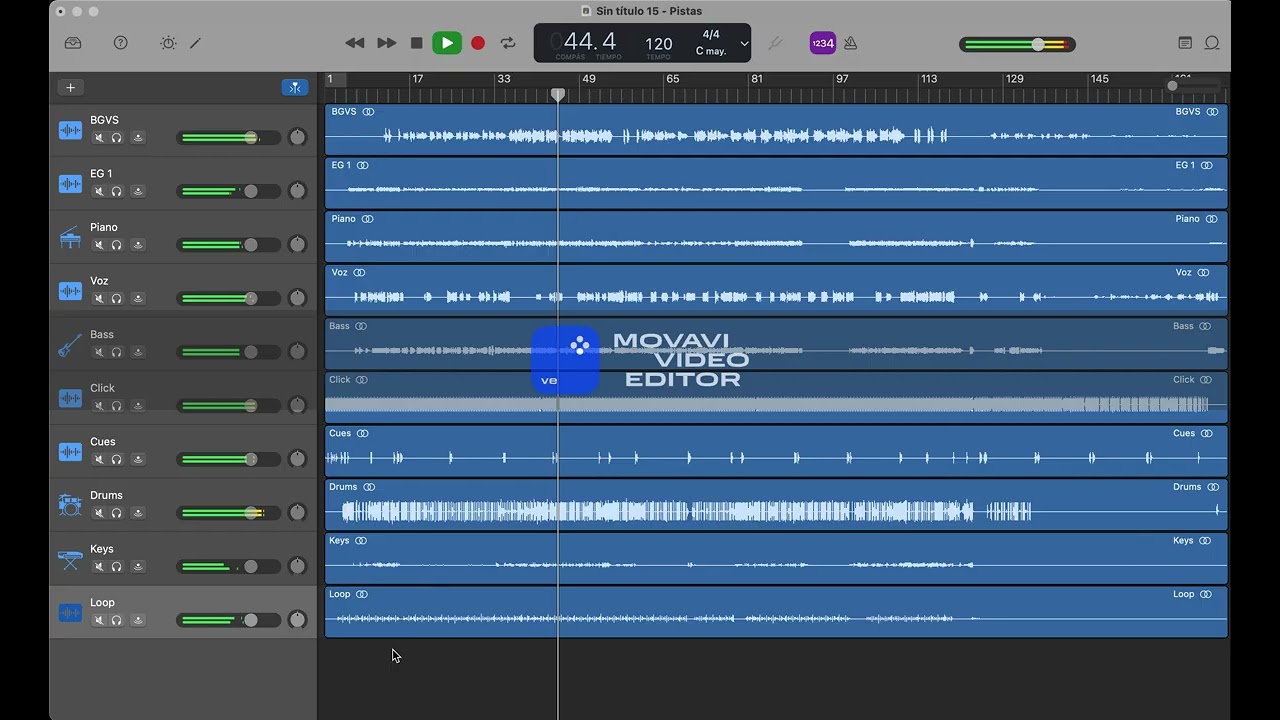The image size is (1280, 720).
Task: Toggle the metronome click button
Action: [x=851, y=43]
